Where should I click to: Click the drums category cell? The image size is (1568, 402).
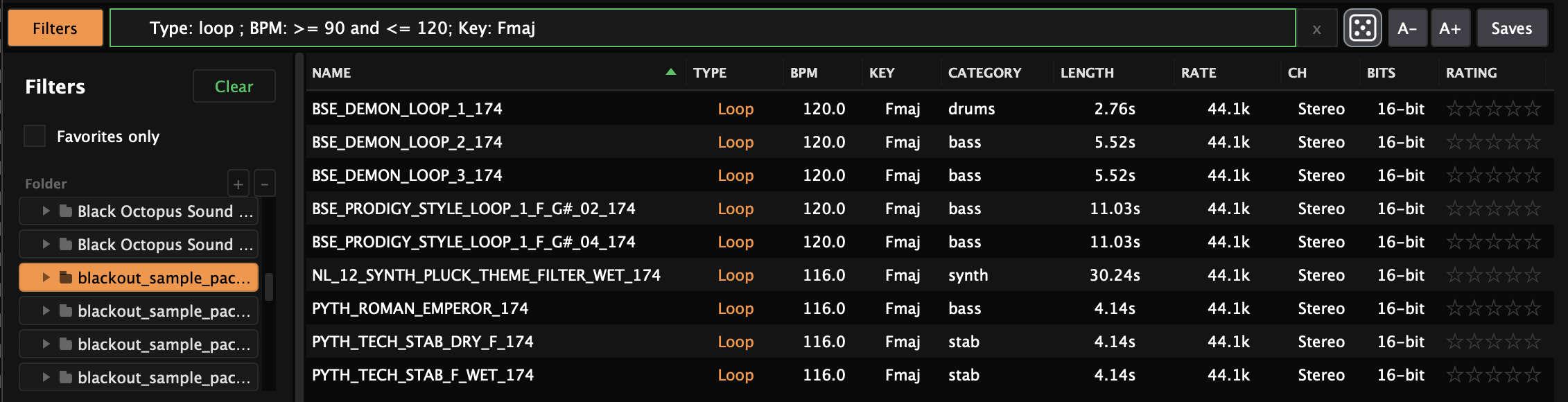click(x=971, y=109)
